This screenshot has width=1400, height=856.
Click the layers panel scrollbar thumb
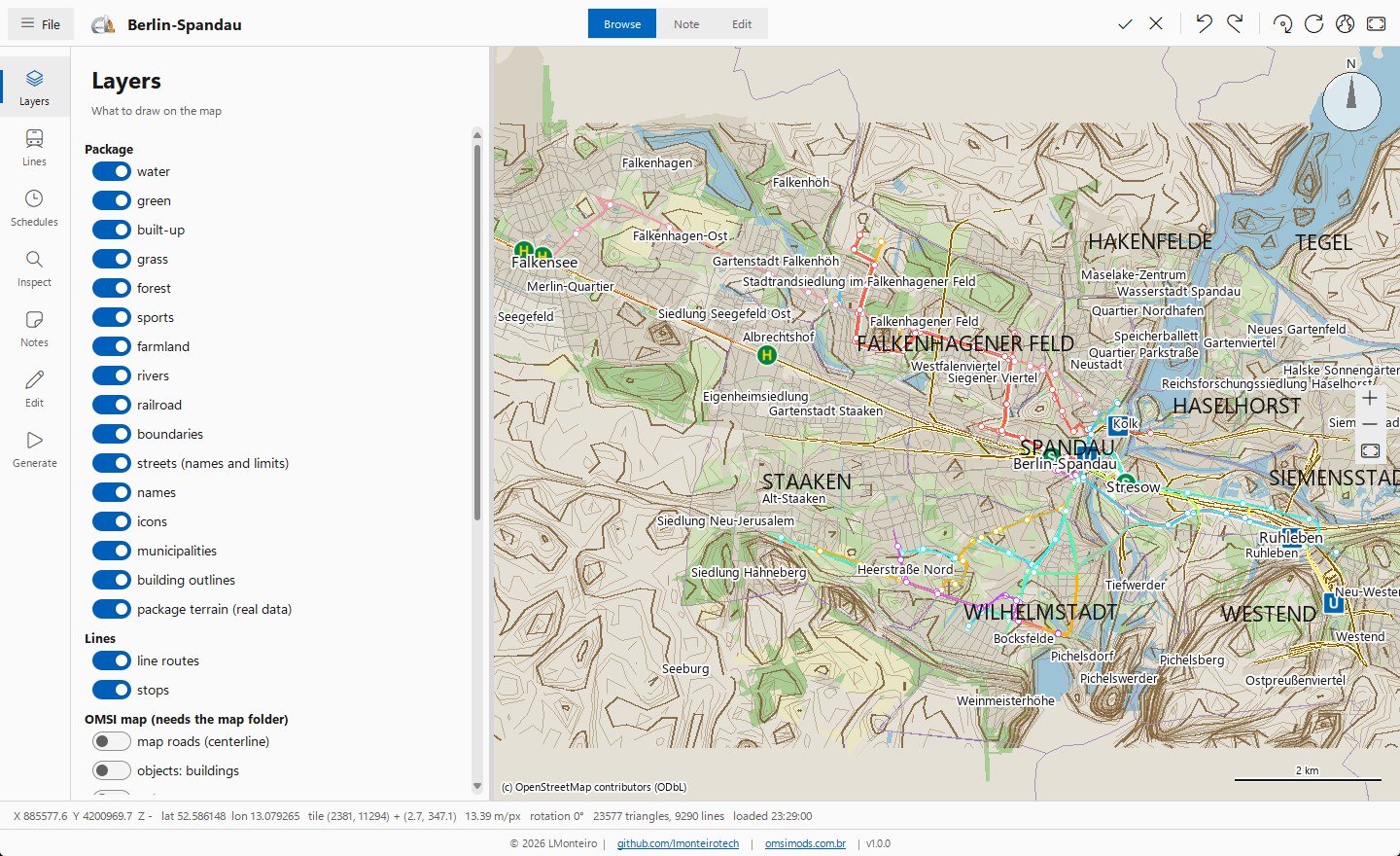tap(476, 331)
